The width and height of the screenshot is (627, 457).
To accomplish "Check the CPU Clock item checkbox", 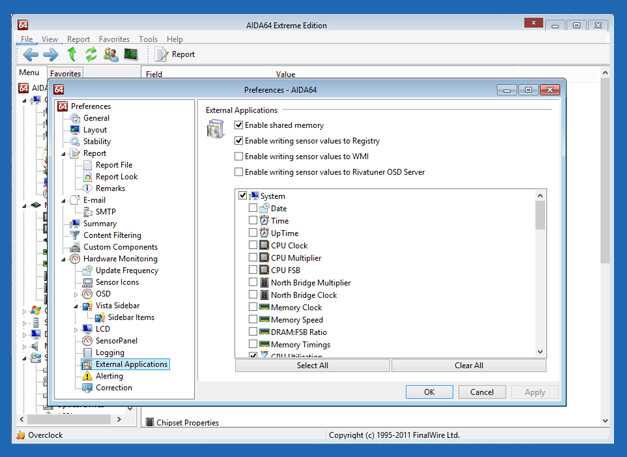I will 253,245.
